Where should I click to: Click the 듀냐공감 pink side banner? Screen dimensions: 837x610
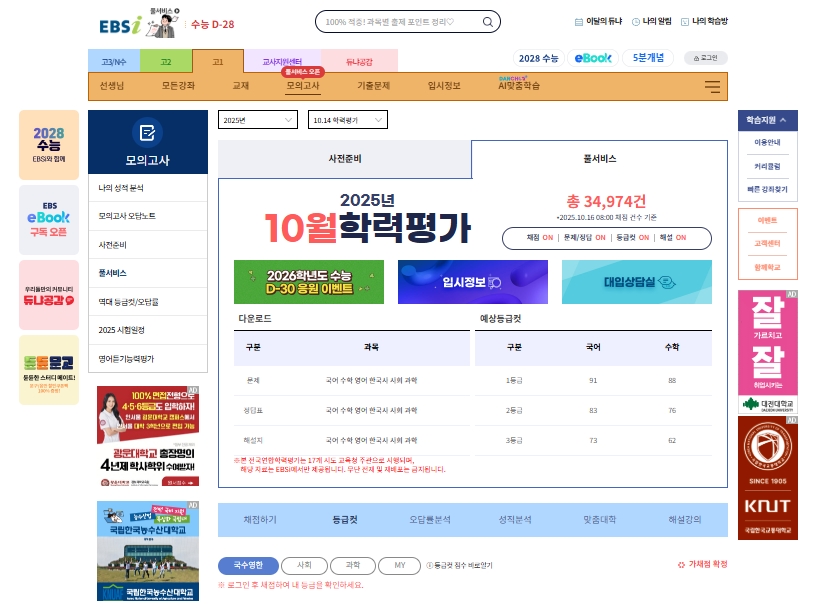49,295
